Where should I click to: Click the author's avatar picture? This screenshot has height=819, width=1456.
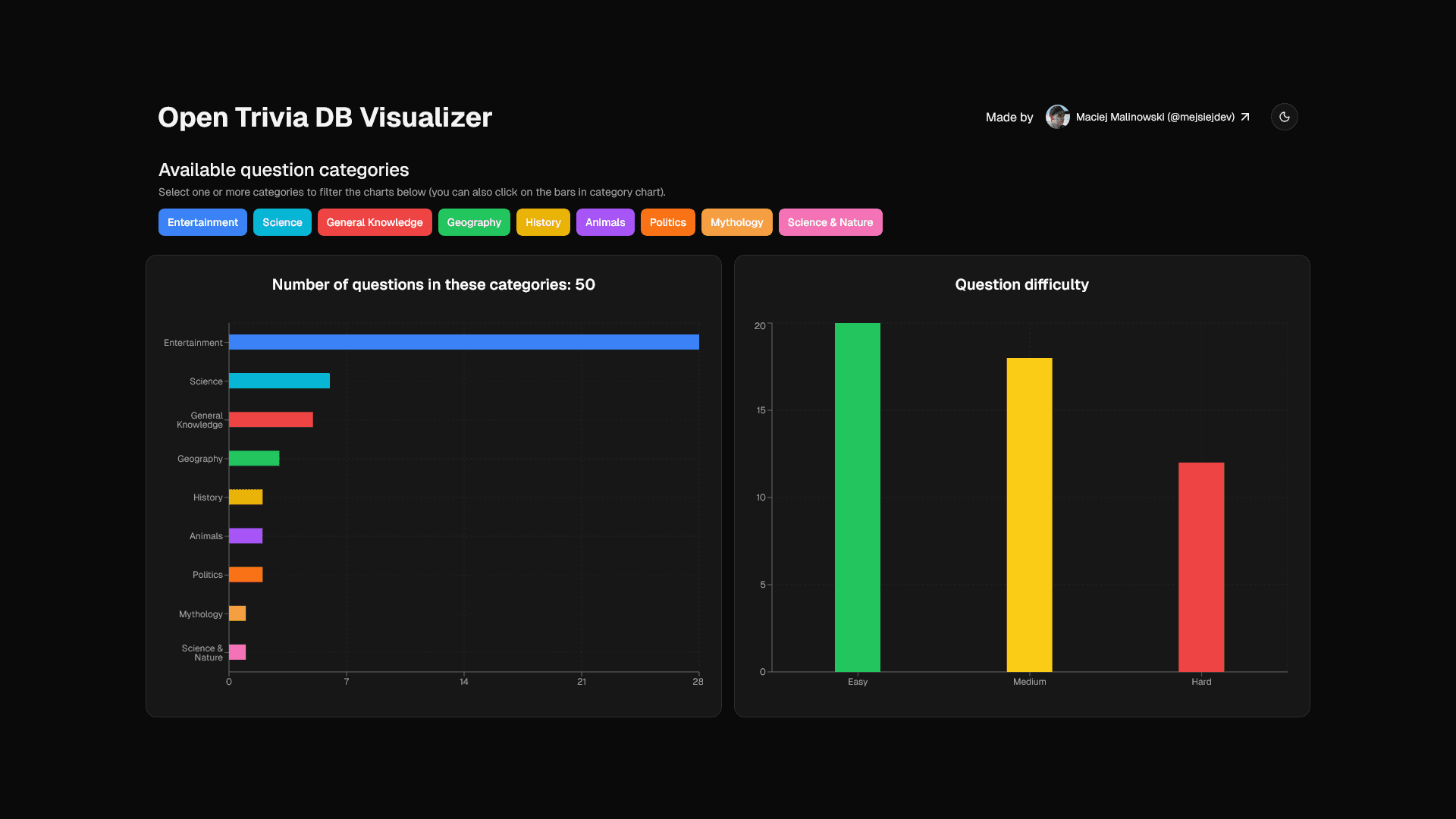[x=1057, y=117]
